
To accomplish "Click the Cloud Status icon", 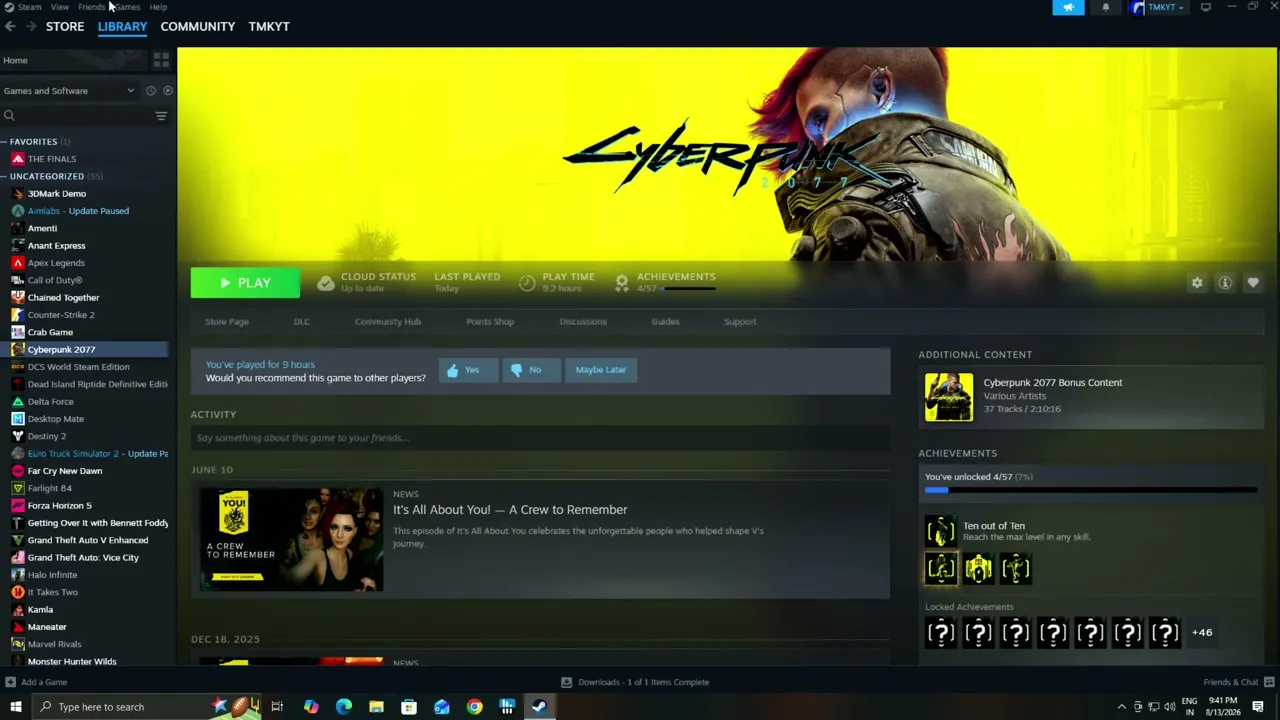I will pyautogui.click(x=326, y=283).
